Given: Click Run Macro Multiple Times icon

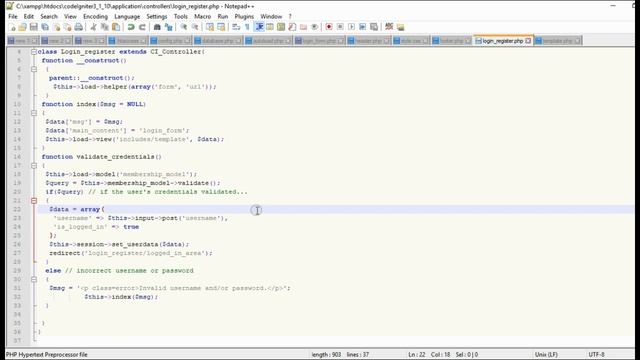Looking at the screenshot, I should (x=362, y=27).
